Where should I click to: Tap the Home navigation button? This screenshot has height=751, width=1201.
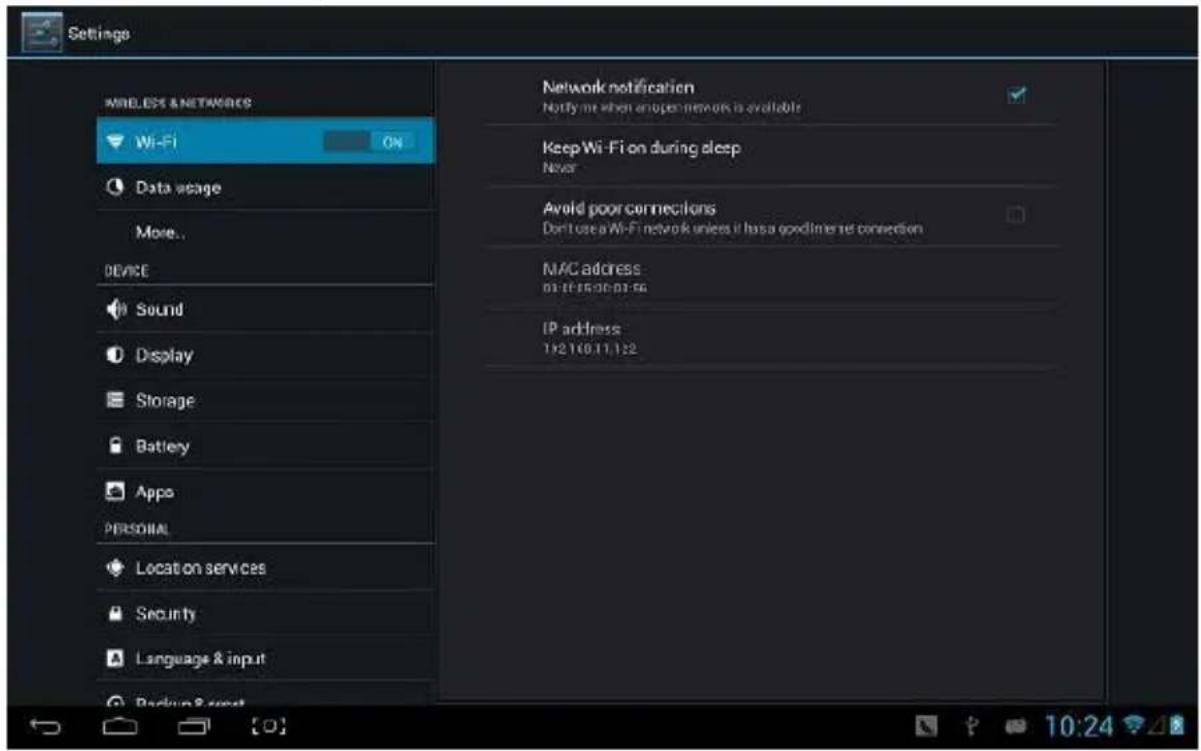pos(121,726)
